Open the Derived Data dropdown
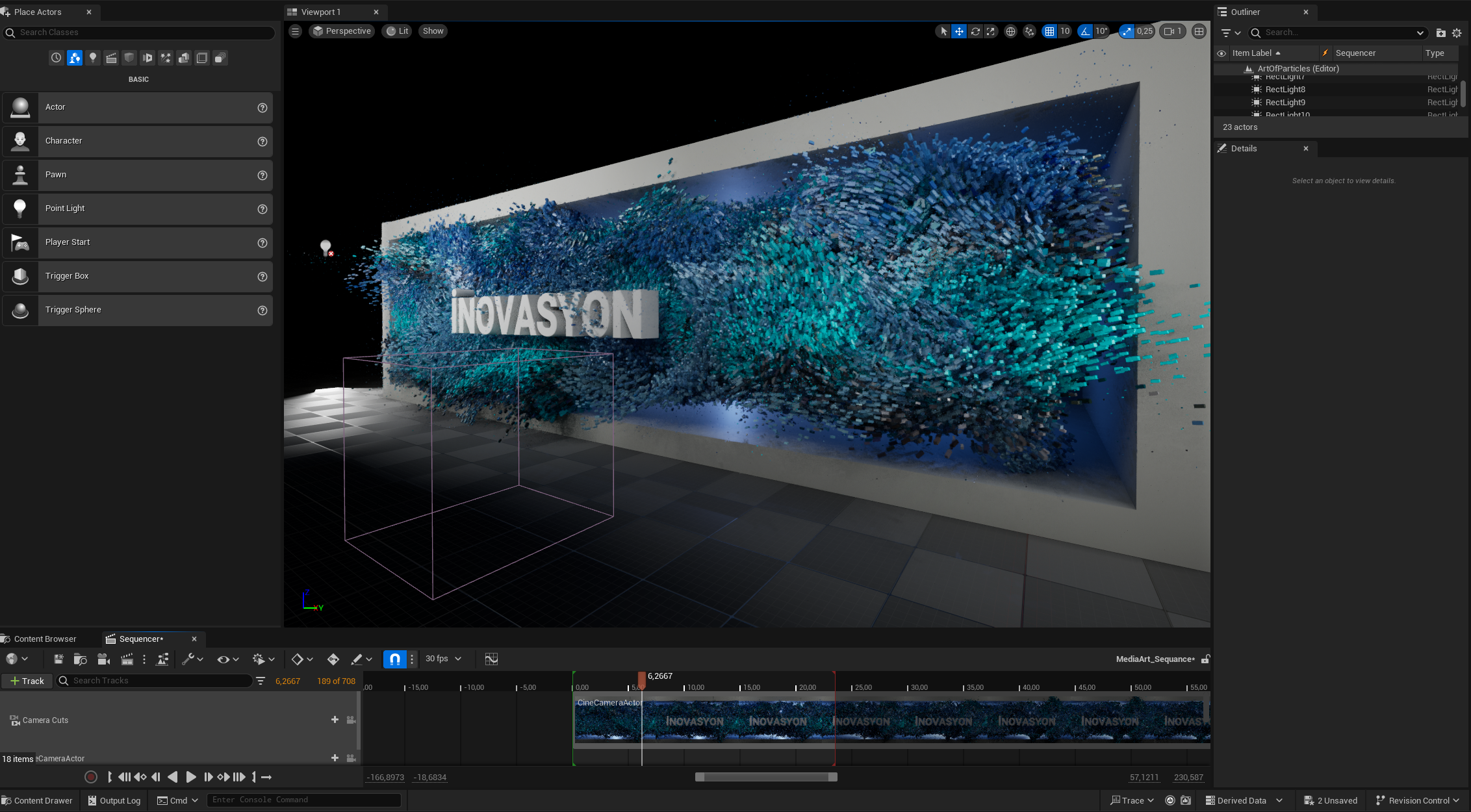 (x=1244, y=800)
